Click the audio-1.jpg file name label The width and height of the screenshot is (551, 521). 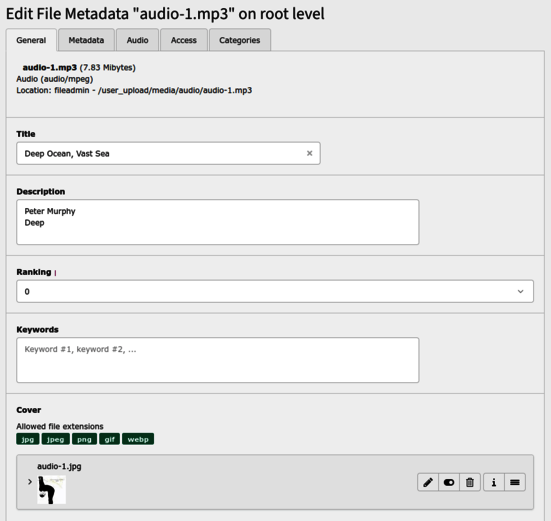pyautogui.click(x=59, y=466)
